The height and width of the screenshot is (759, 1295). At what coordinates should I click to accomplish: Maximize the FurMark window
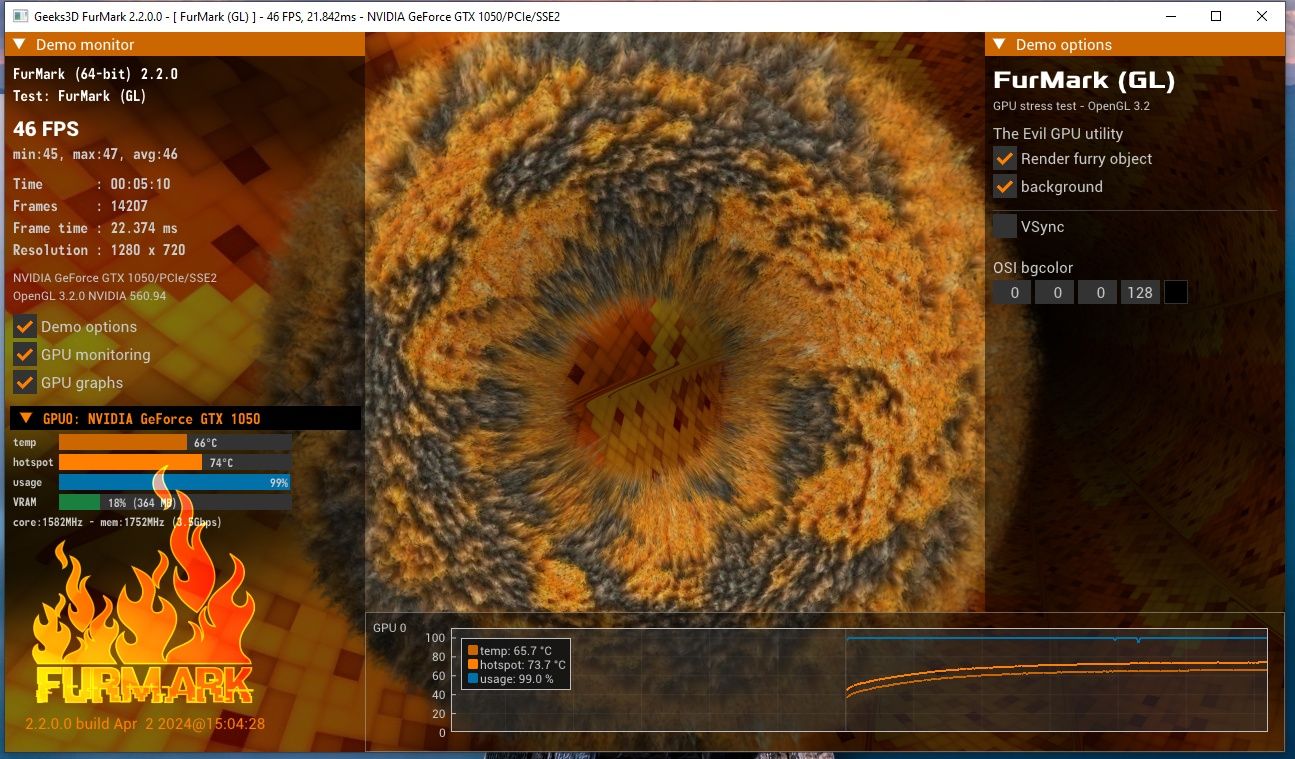click(x=1216, y=16)
